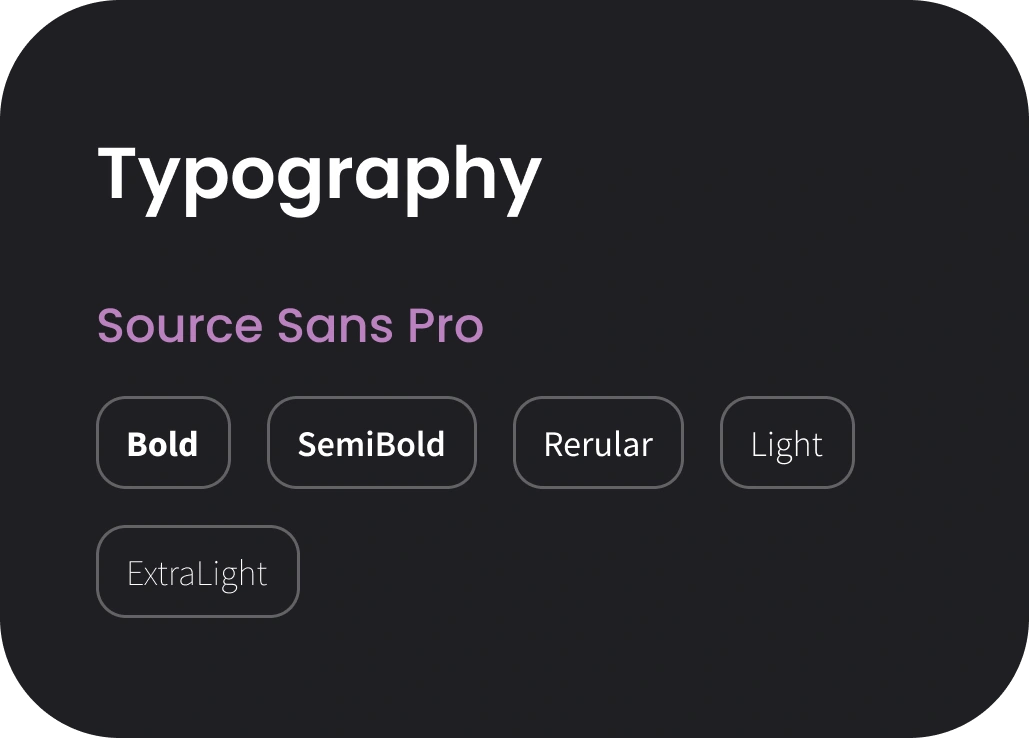Choose the SemiBold font weight
Viewport: 1029px width, 738px height.
pyautogui.click(x=371, y=443)
